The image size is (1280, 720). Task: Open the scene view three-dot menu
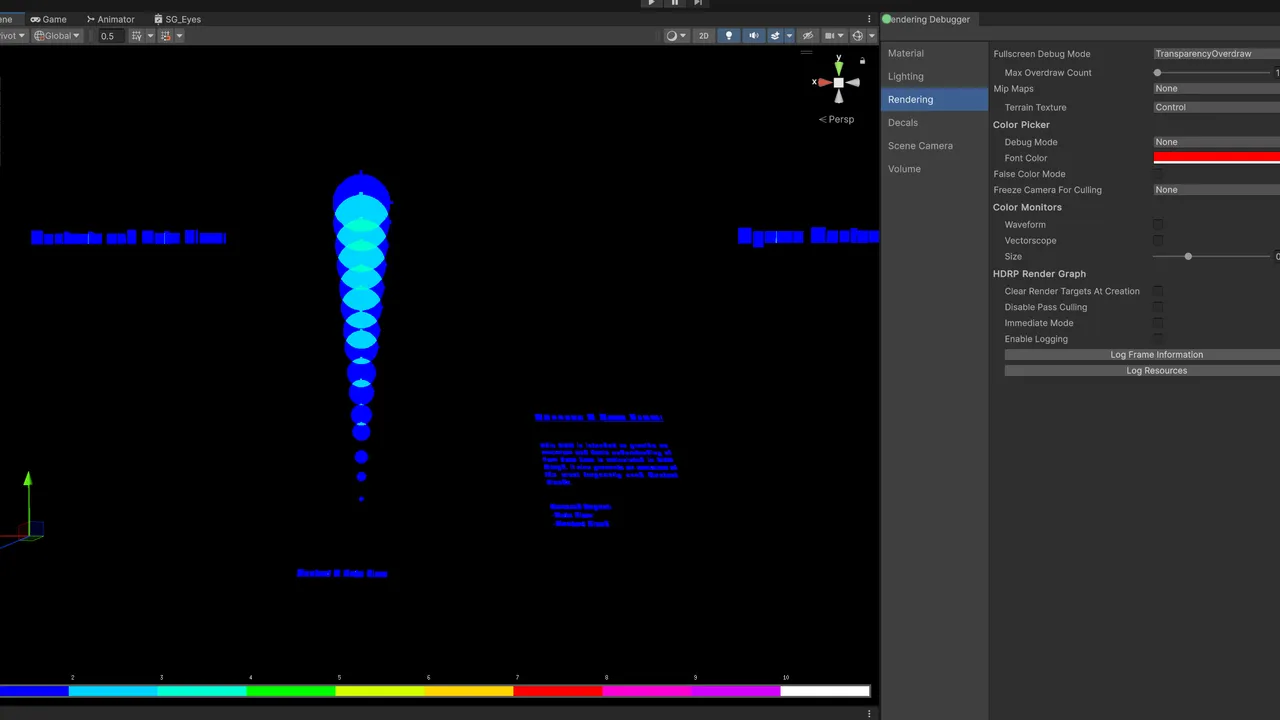point(869,19)
